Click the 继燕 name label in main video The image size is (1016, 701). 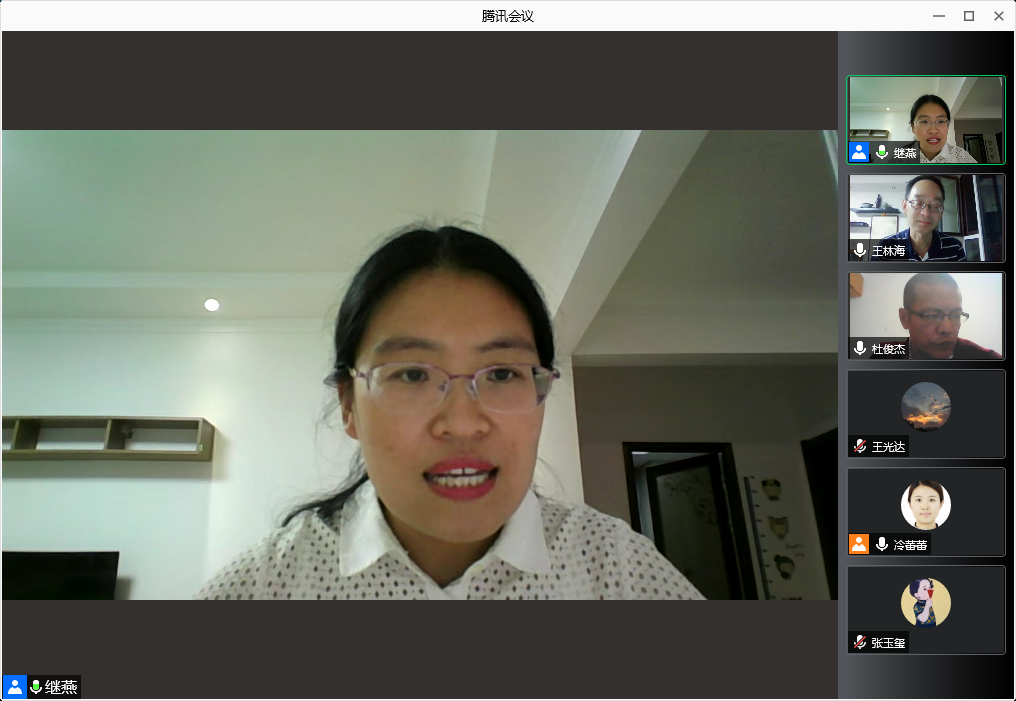pos(61,687)
